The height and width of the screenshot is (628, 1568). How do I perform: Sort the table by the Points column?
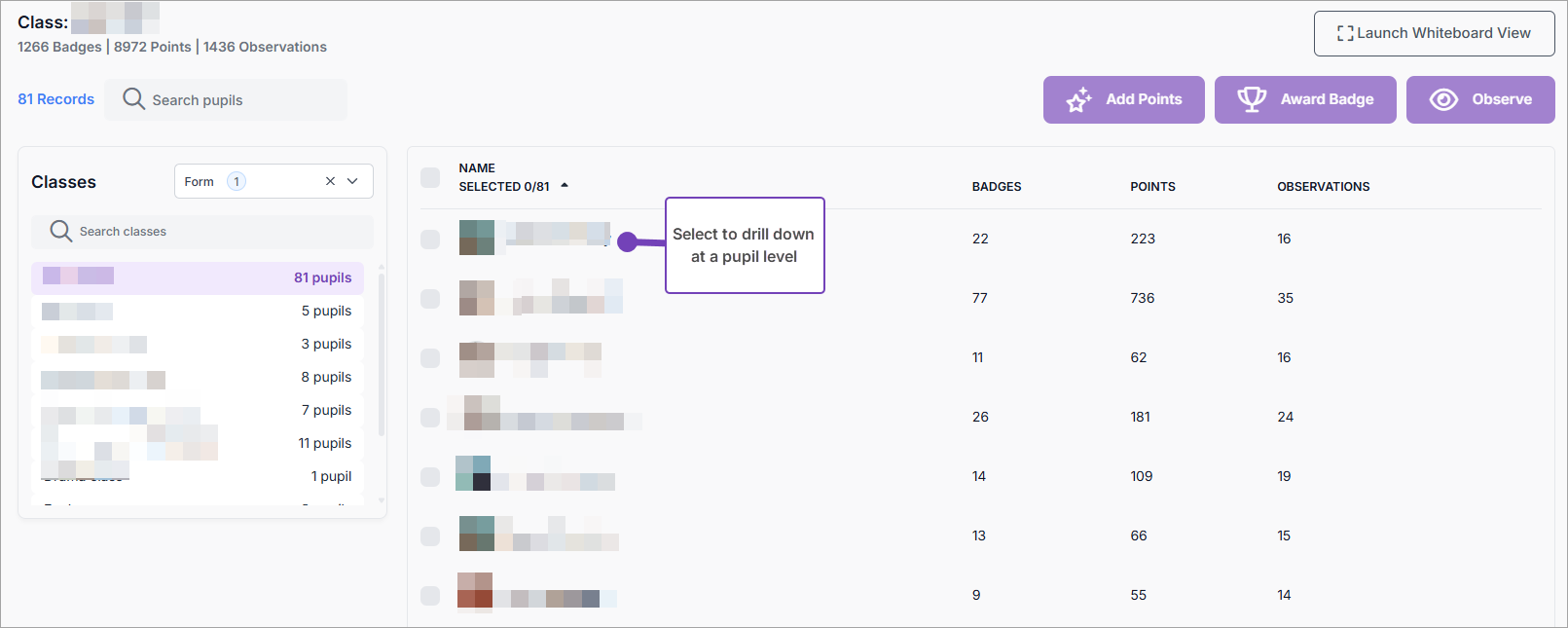tap(1152, 187)
